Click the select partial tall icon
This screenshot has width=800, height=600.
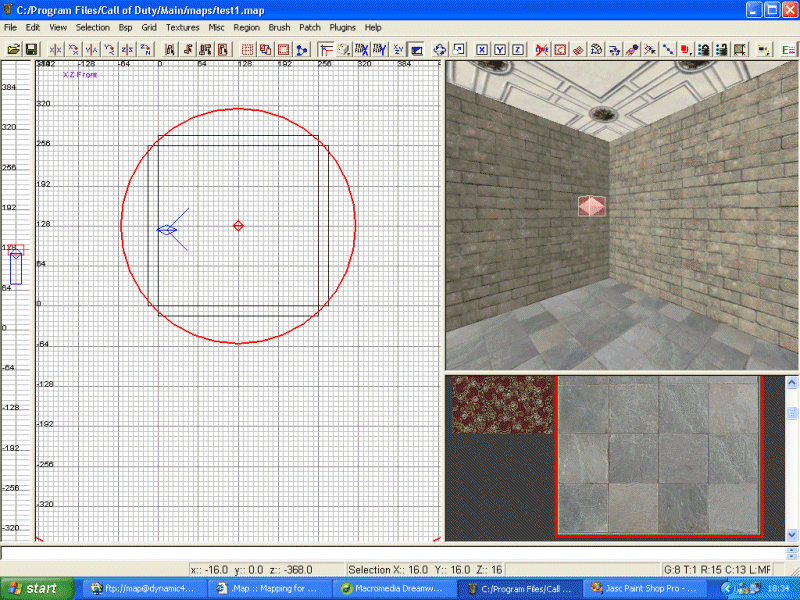(x=206, y=49)
